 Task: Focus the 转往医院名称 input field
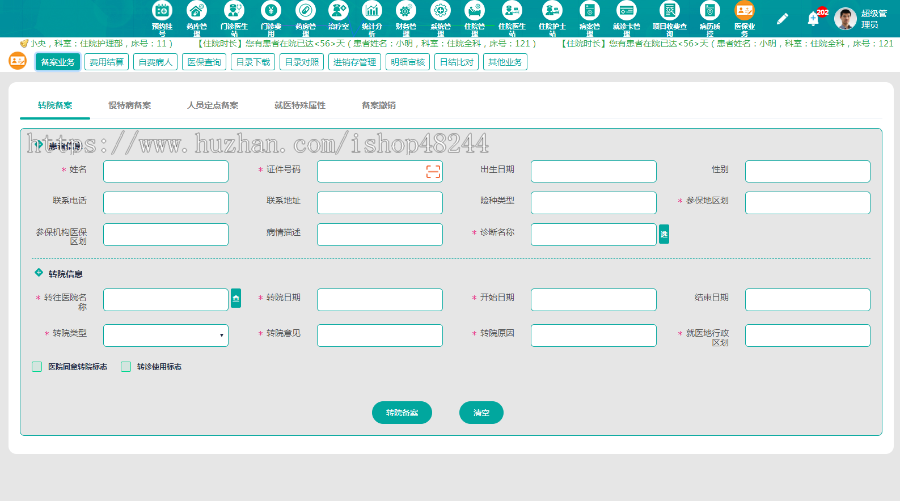pos(166,300)
